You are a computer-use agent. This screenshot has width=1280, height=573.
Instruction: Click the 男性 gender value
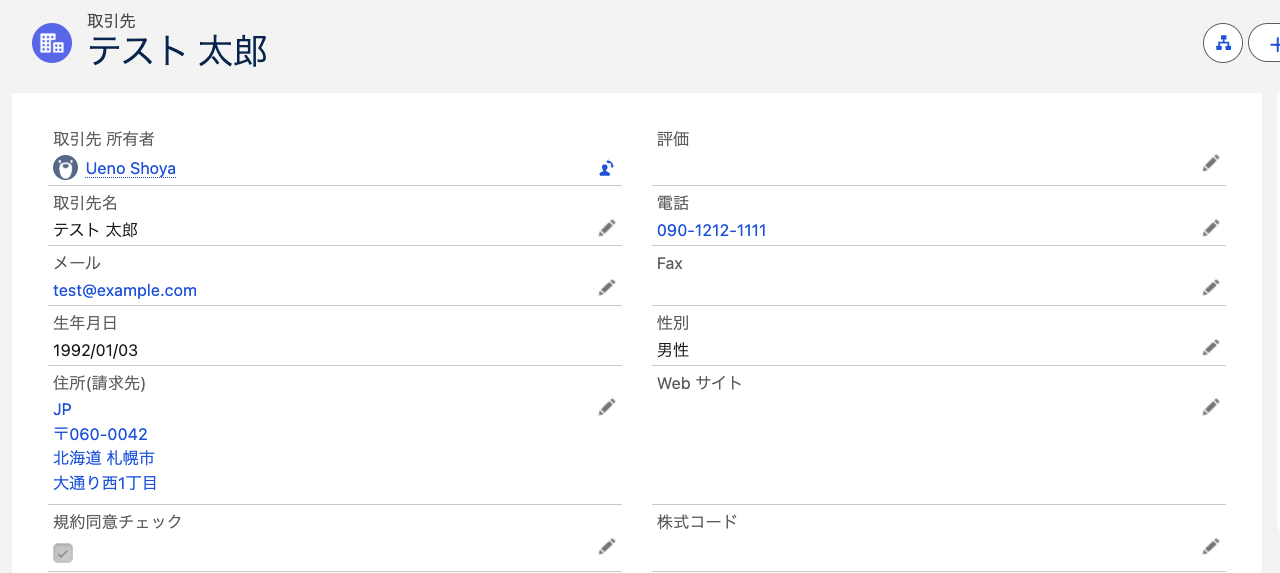(x=673, y=350)
